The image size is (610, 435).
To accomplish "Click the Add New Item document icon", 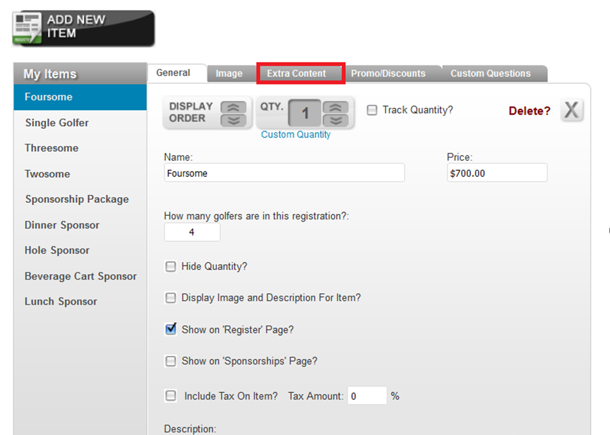I will (27, 28).
